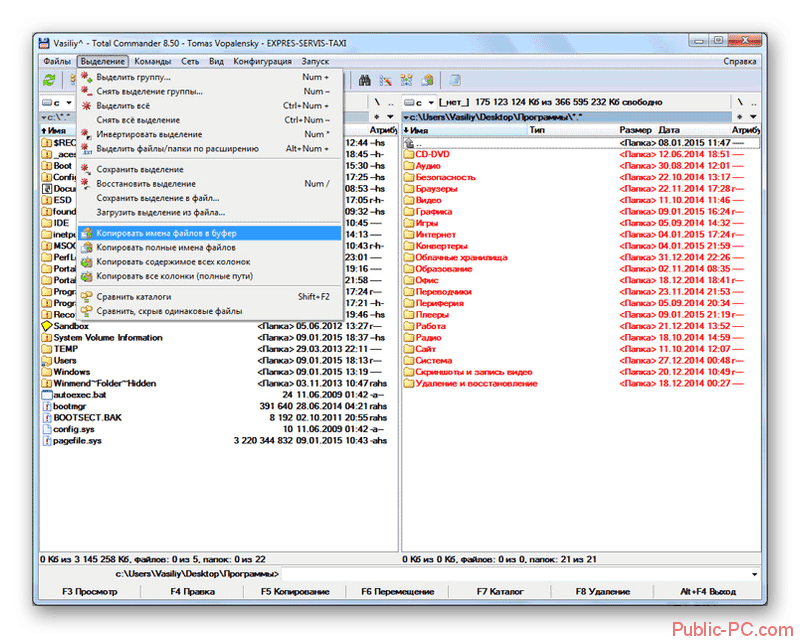Open the left panel directory history arrow
The image size is (800, 642).
click(390, 117)
